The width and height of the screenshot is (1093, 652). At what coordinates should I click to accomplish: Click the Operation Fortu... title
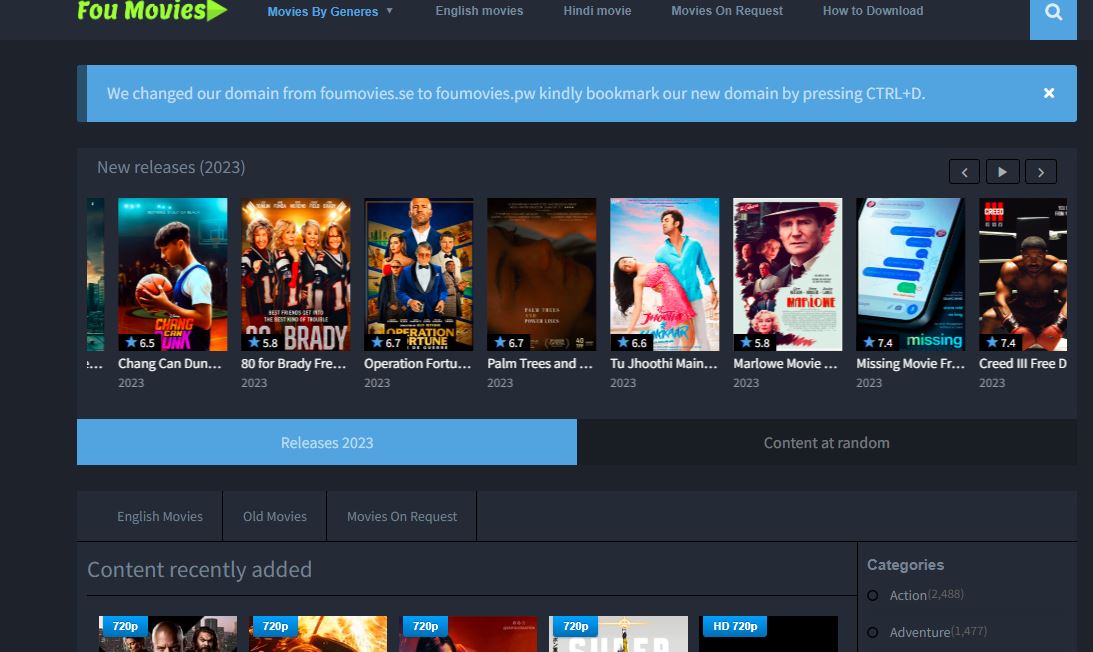(418, 363)
